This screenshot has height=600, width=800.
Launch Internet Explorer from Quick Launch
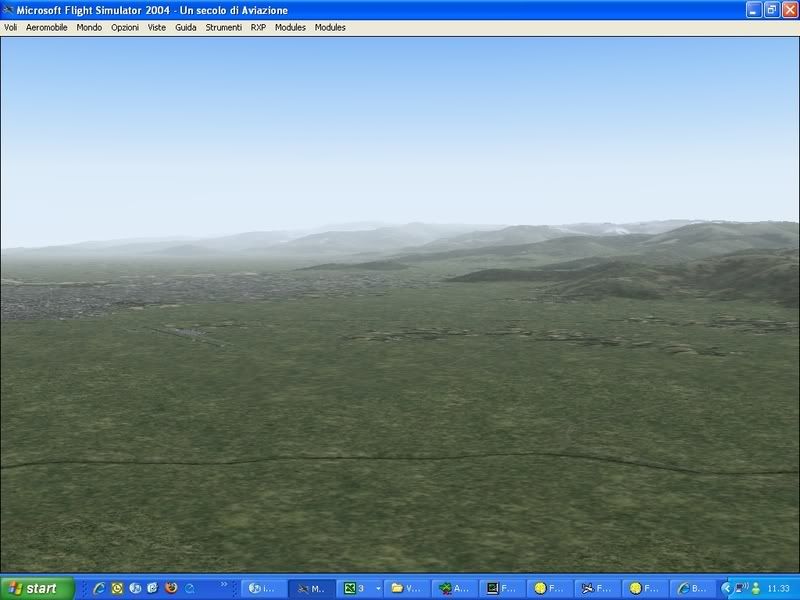coord(99,588)
